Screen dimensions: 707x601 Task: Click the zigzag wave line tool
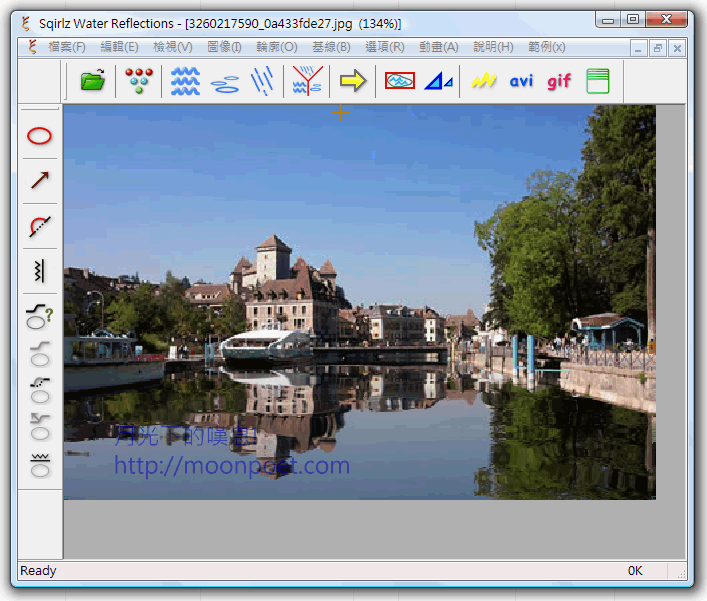[x=39, y=270]
